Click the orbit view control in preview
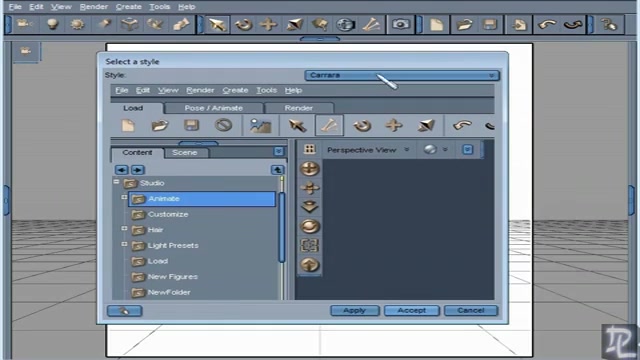Viewport: 640px width, 360px height. tap(310, 169)
